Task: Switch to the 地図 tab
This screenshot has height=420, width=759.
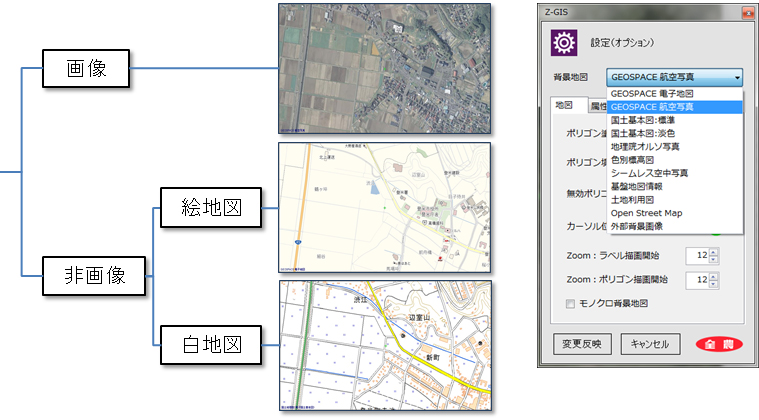Action: (x=563, y=104)
